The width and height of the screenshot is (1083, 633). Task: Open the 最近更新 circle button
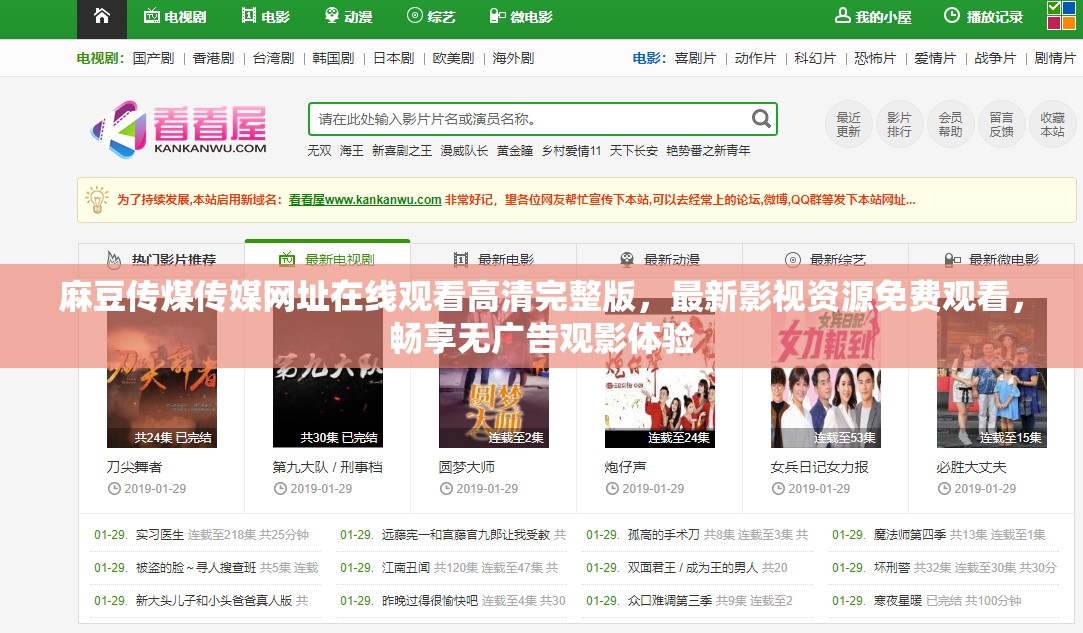tap(848, 124)
